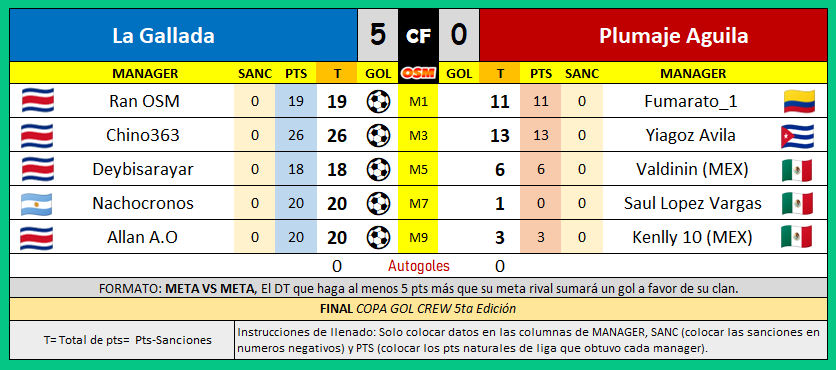Select Valdinin (MEX) manager cell

coord(692,170)
